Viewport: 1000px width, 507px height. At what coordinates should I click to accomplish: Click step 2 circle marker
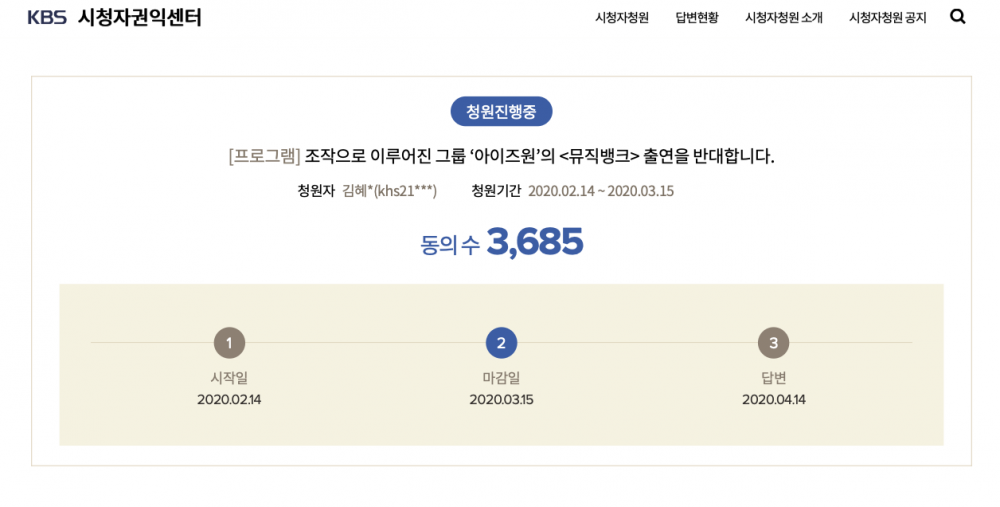tap(501, 343)
